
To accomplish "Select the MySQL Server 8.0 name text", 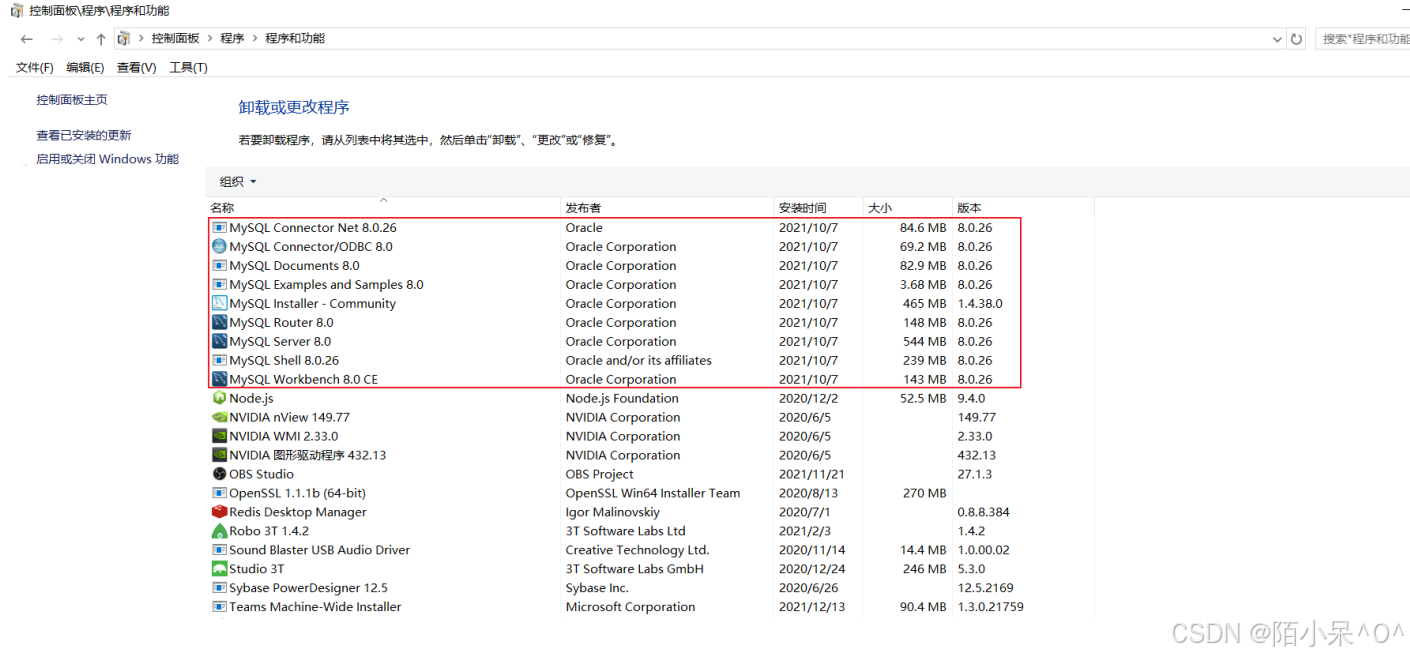I will pyautogui.click(x=280, y=342).
